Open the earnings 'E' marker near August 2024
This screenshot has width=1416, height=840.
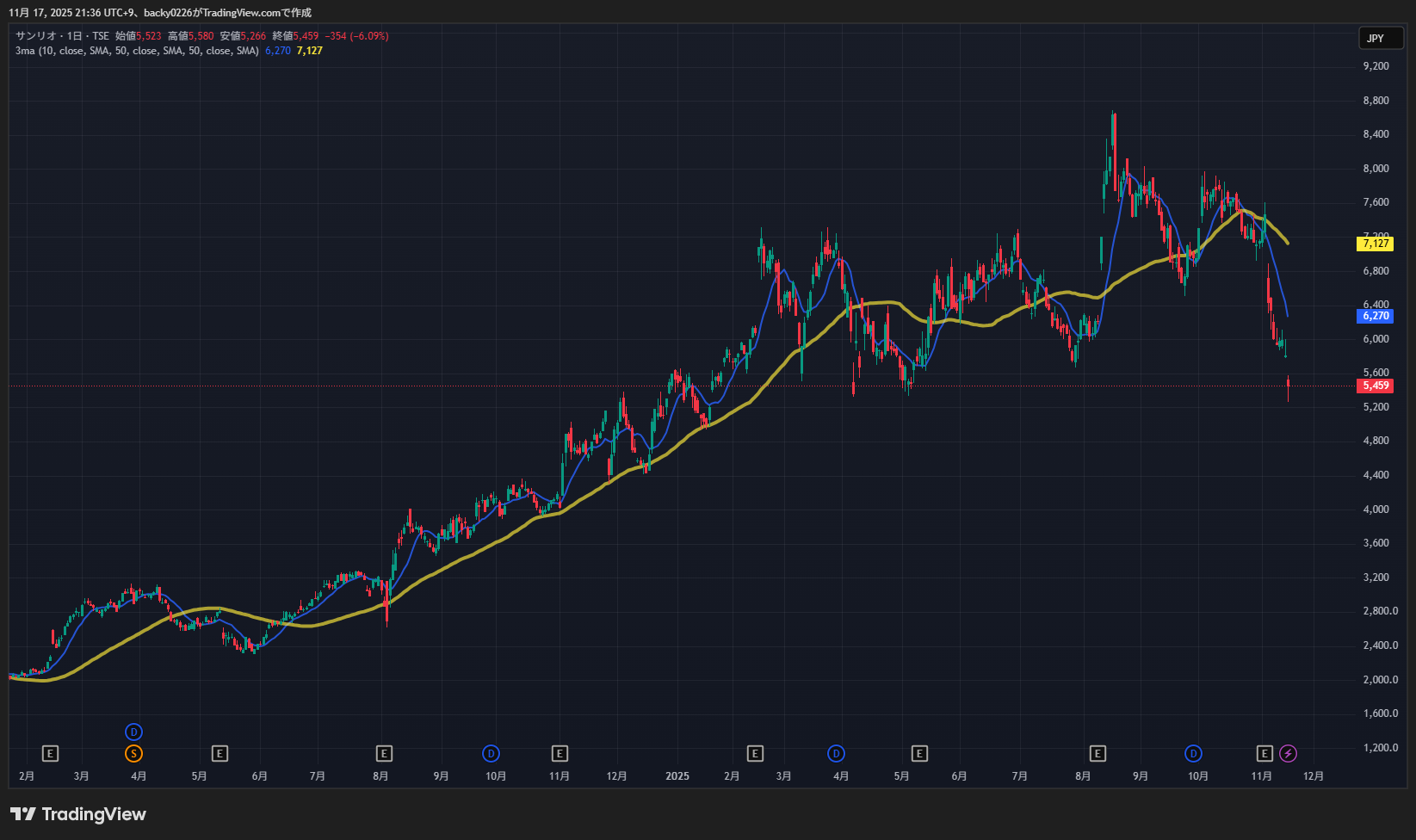pos(384,754)
